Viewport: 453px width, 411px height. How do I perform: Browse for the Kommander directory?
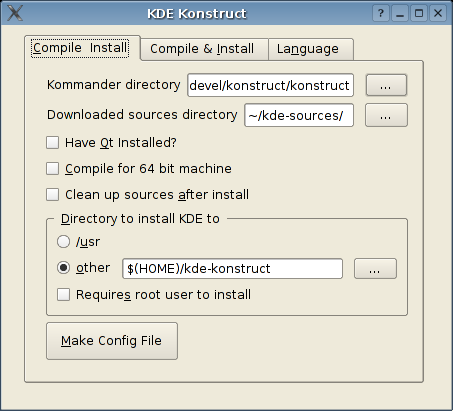pyautogui.click(x=386, y=85)
